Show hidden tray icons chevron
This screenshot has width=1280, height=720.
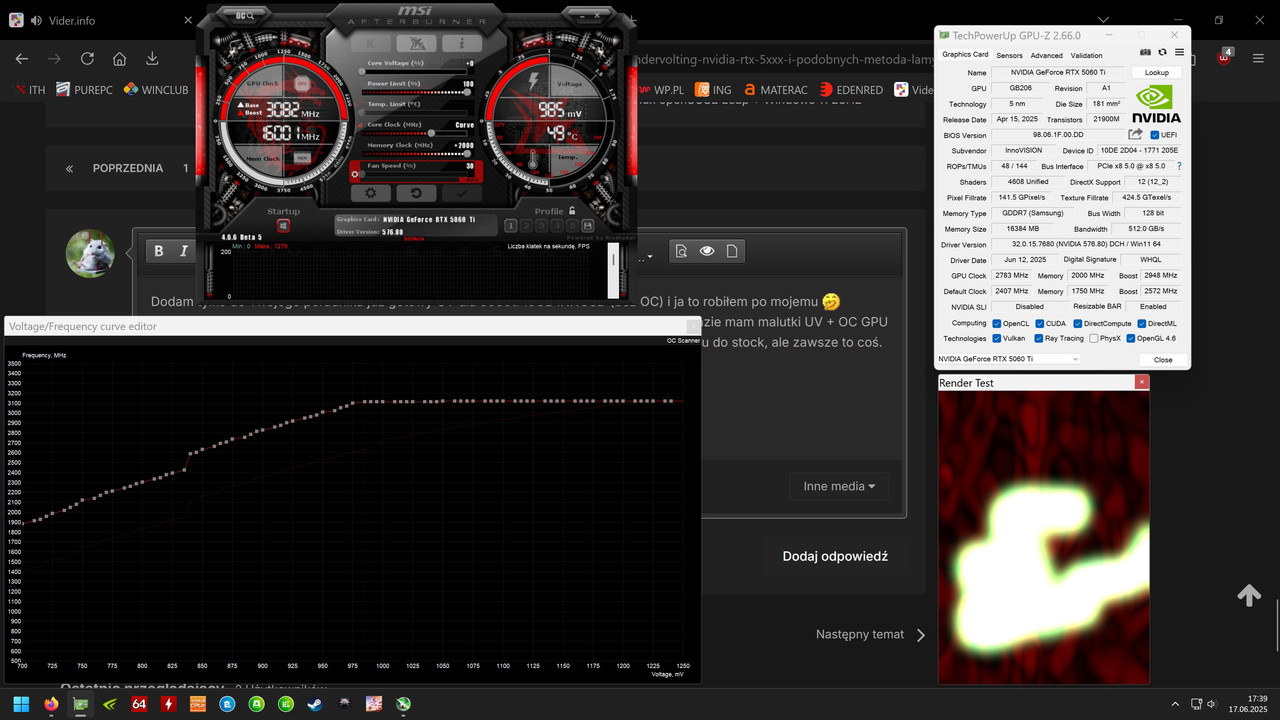[x=1175, y=704]
